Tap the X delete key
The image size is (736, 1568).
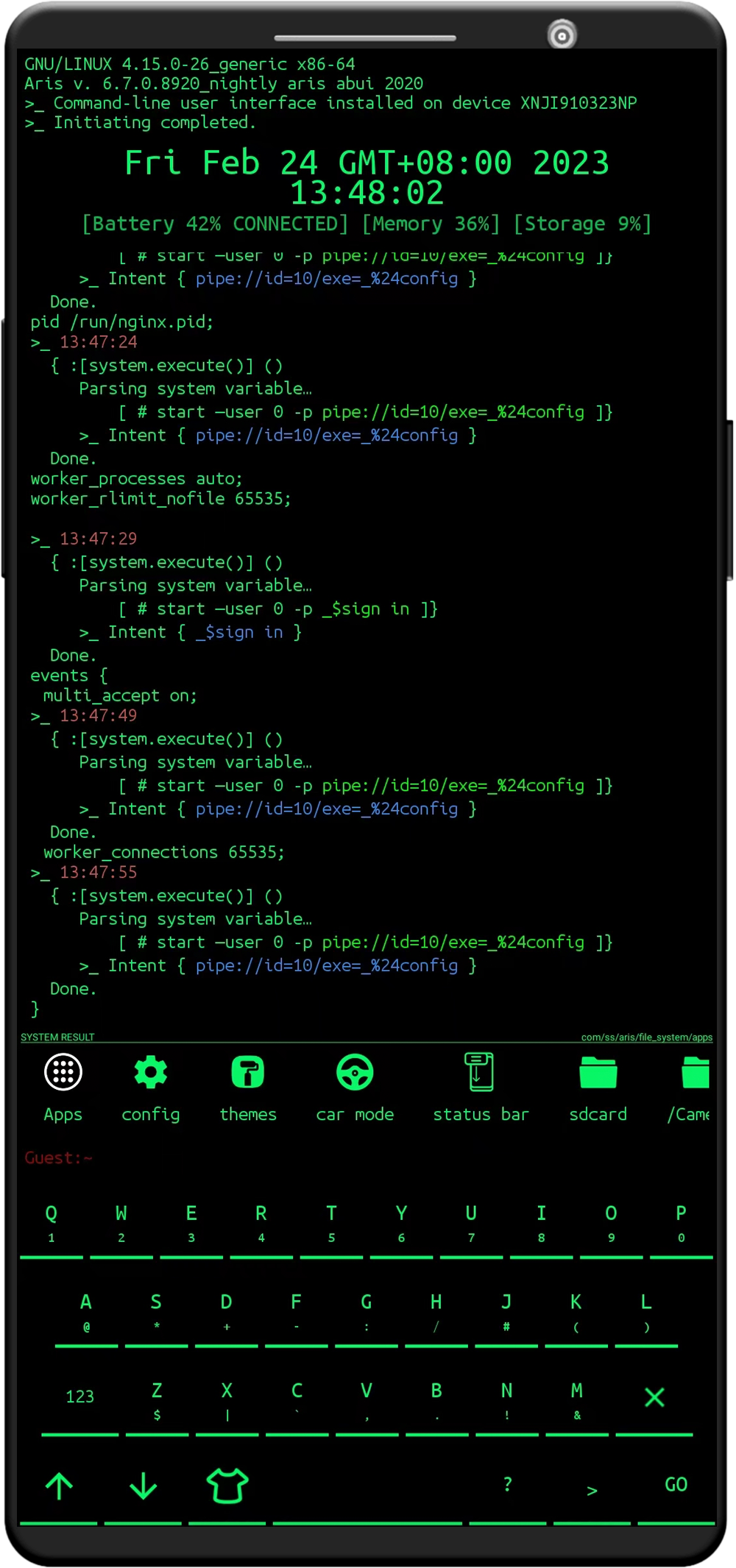click(654, 1397)
